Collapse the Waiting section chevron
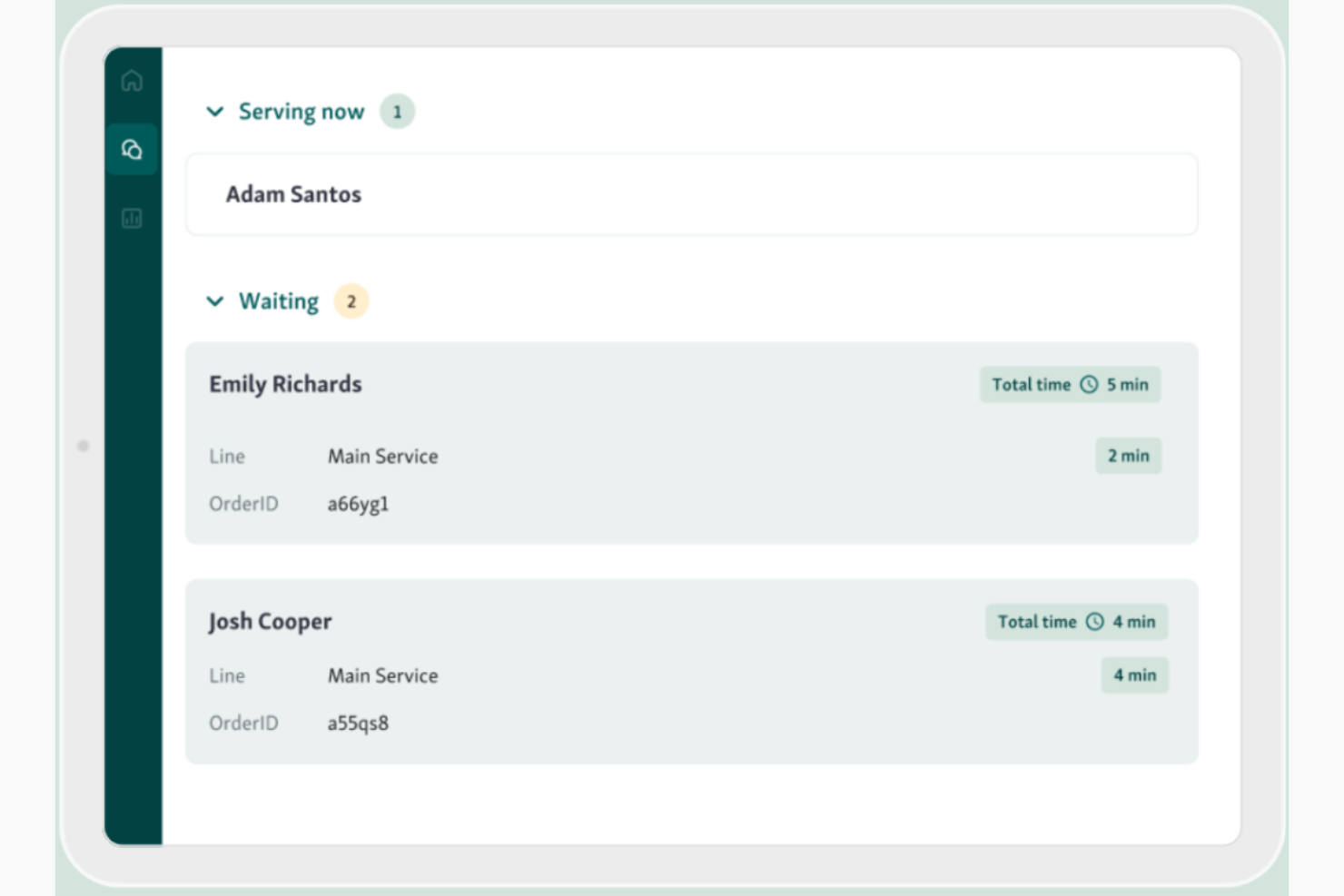Image resolution: width=1344 pixels, height=896 pixels. pyautogui.click(x=215, y=301)
